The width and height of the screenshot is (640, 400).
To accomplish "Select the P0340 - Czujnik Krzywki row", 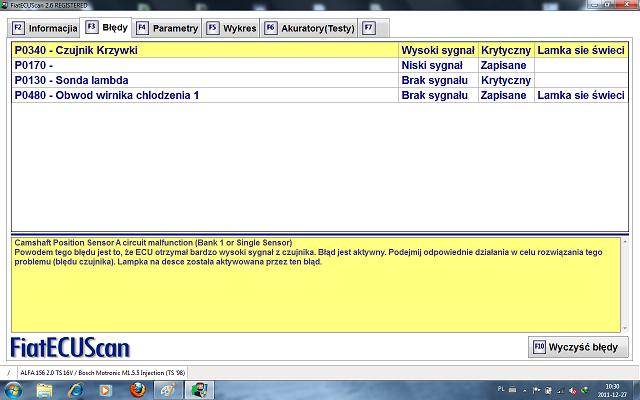I will click(x=320, y=50).
